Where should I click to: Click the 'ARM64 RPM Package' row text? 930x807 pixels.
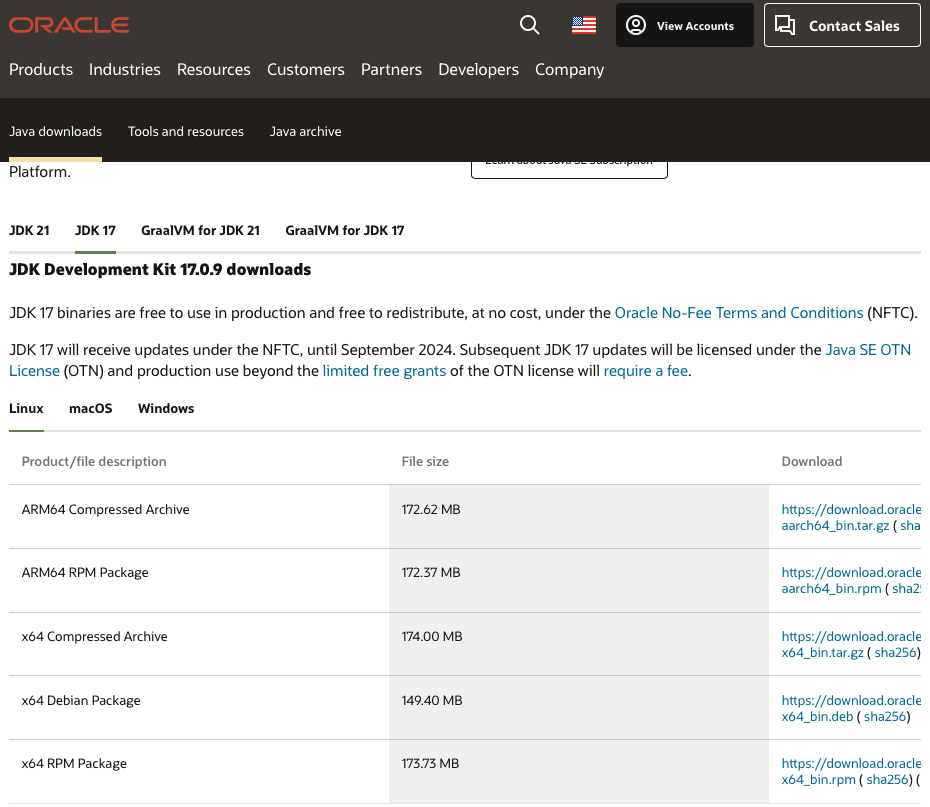pos(85,572)
